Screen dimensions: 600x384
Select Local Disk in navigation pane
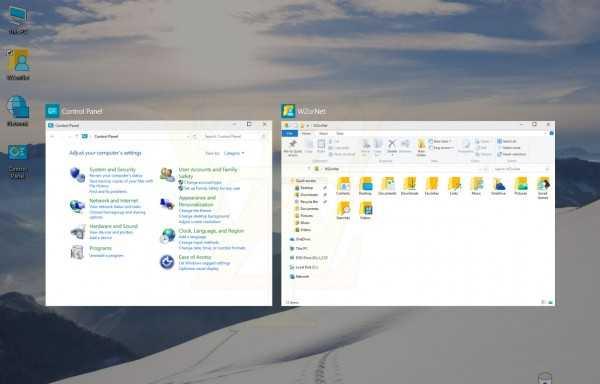(304, 267)
